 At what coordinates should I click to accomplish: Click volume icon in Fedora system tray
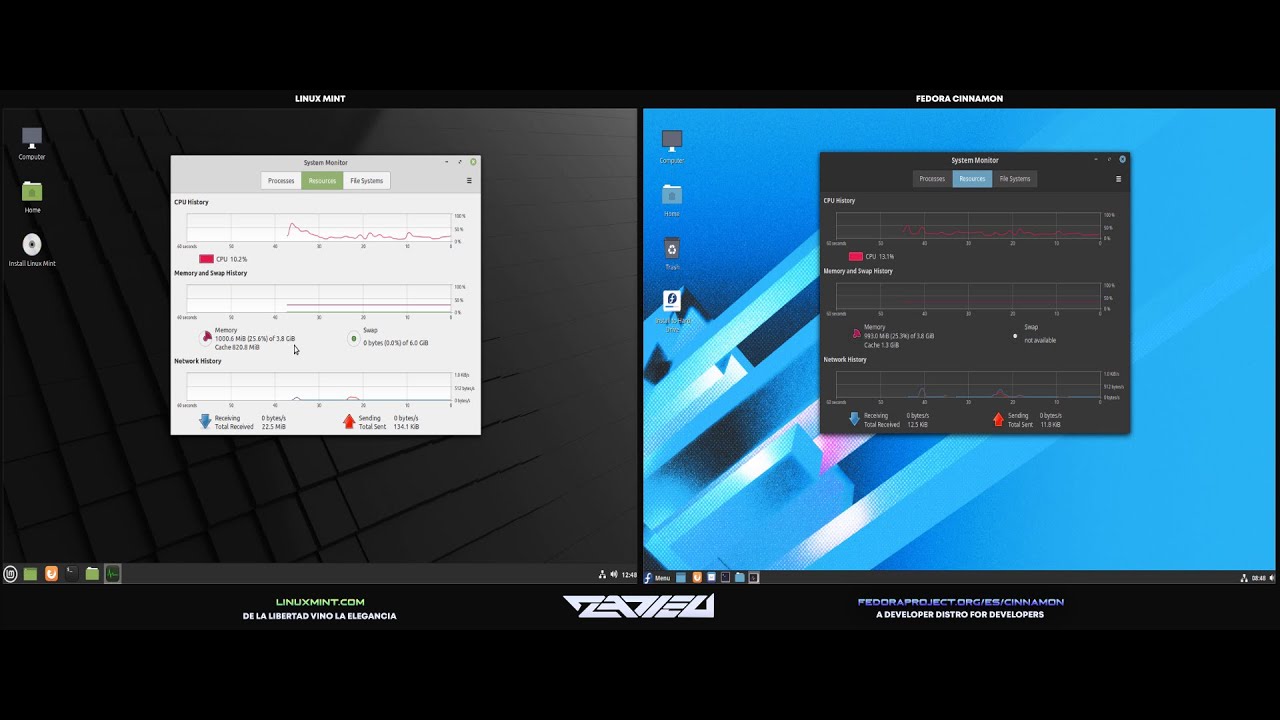click(x=1272, y=578)
